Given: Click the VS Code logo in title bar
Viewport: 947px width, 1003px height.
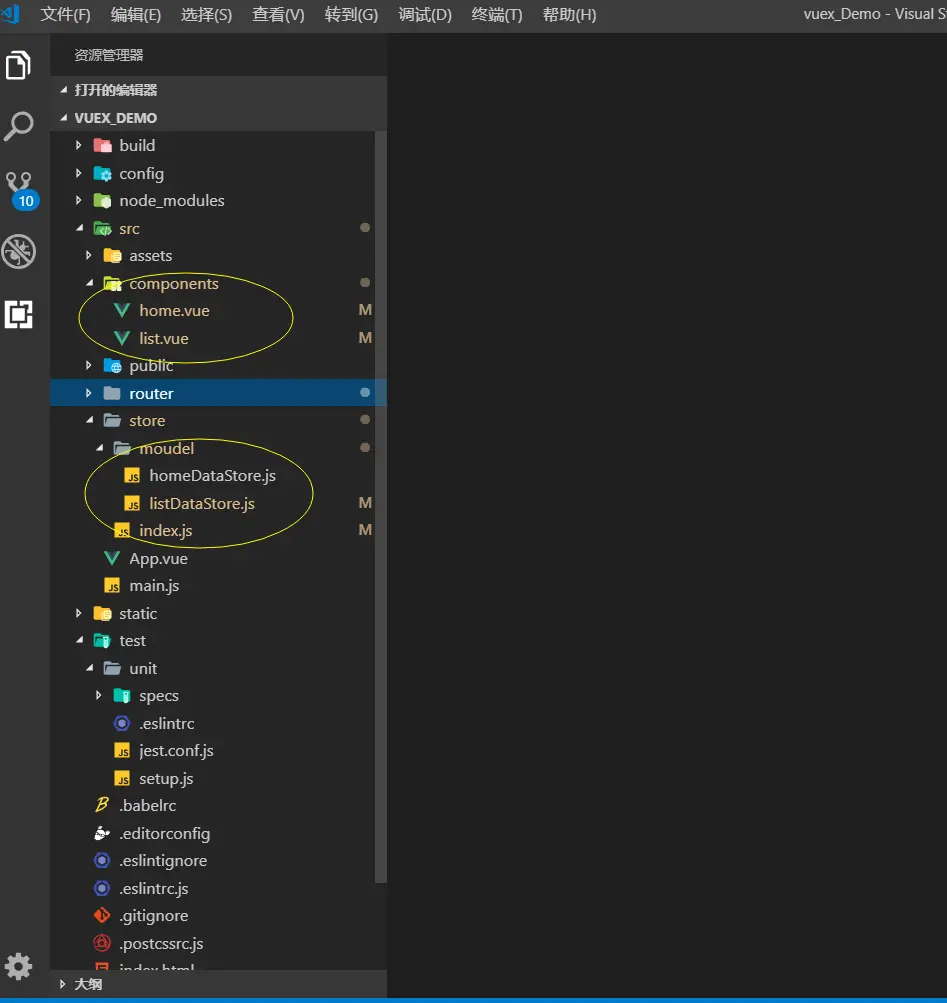Looking at the screenshot, I should (x=10, y=13).
